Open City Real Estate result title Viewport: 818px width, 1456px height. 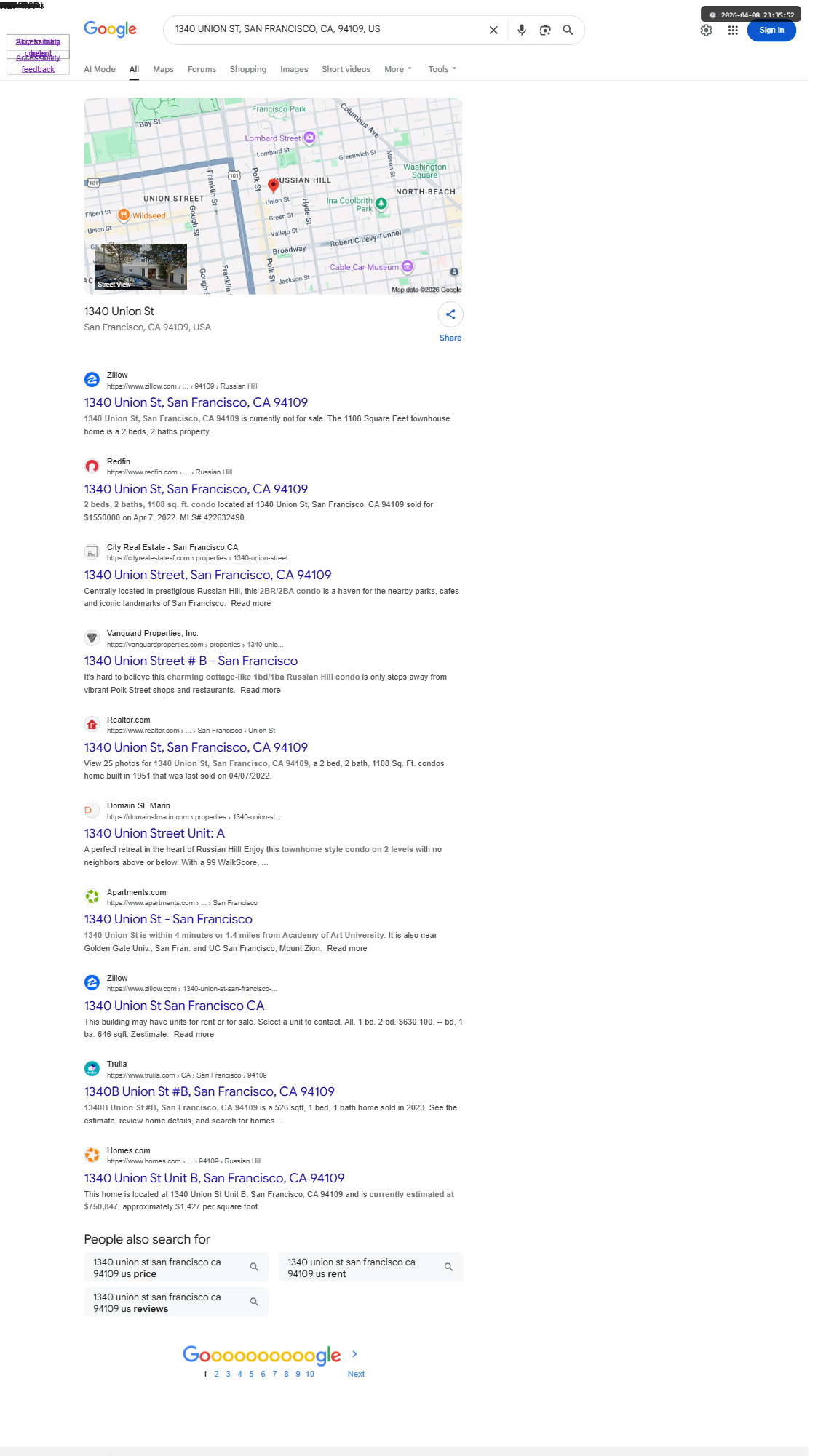tap(207, 575)
